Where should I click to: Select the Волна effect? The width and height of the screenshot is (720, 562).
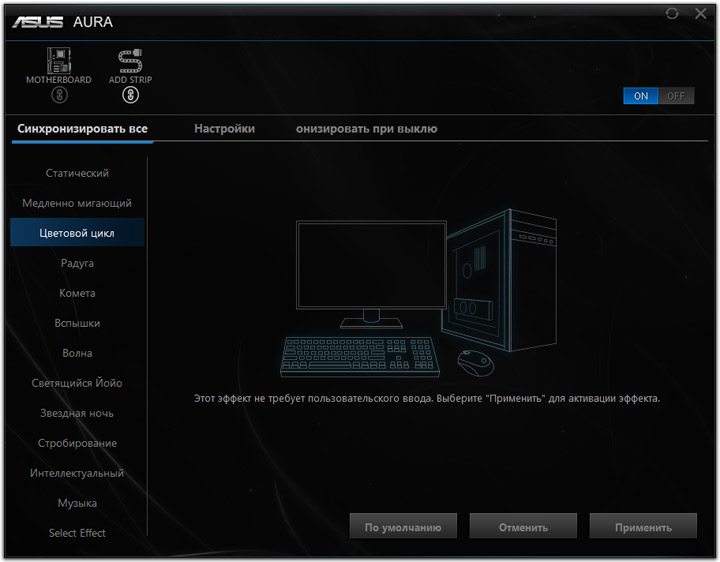pyautogui.click(x=77, y=353)
